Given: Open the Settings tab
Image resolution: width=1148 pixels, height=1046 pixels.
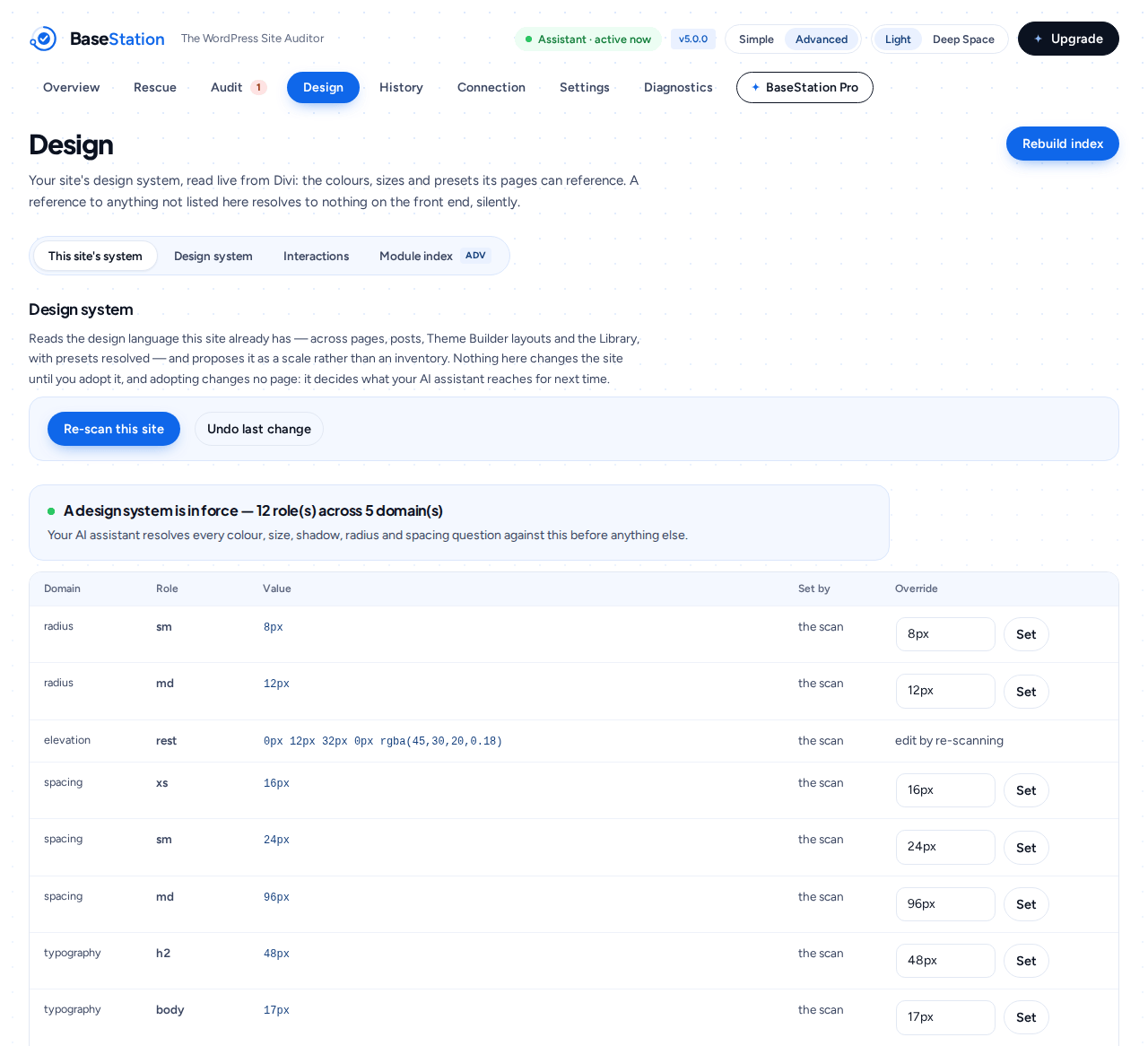Looking at the screenshot, I should pyautogui.click(x=585, y=87).
